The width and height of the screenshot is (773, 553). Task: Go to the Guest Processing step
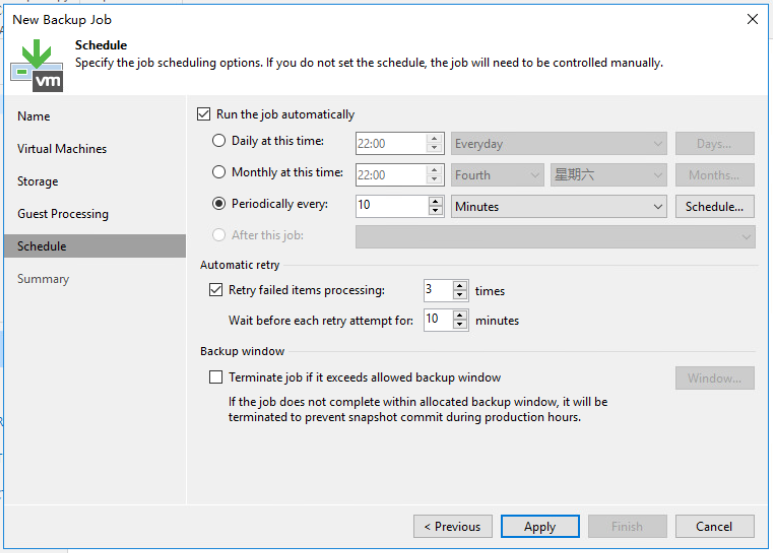[x=63, y=214]
